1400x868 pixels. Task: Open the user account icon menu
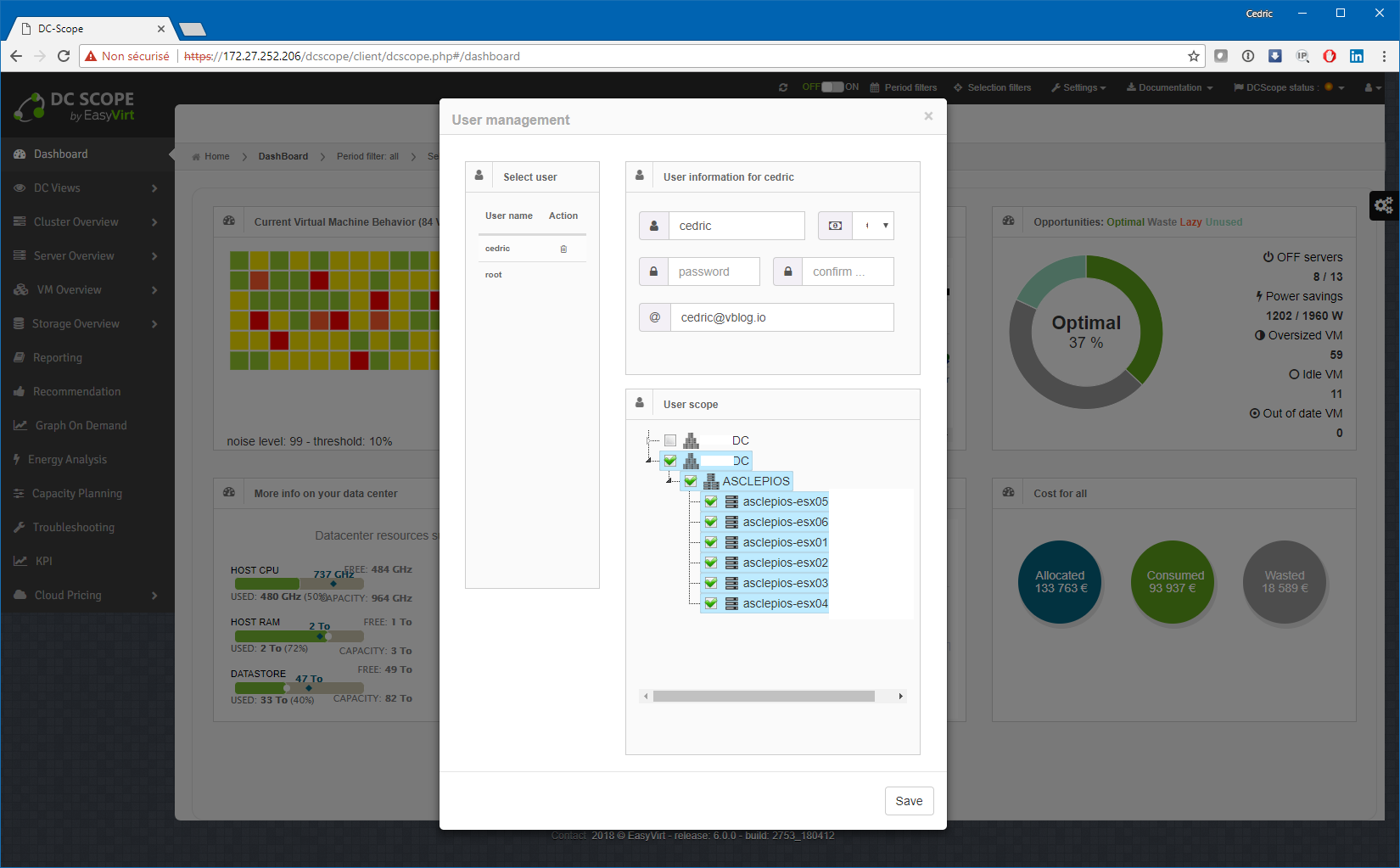pos(1372,87)
